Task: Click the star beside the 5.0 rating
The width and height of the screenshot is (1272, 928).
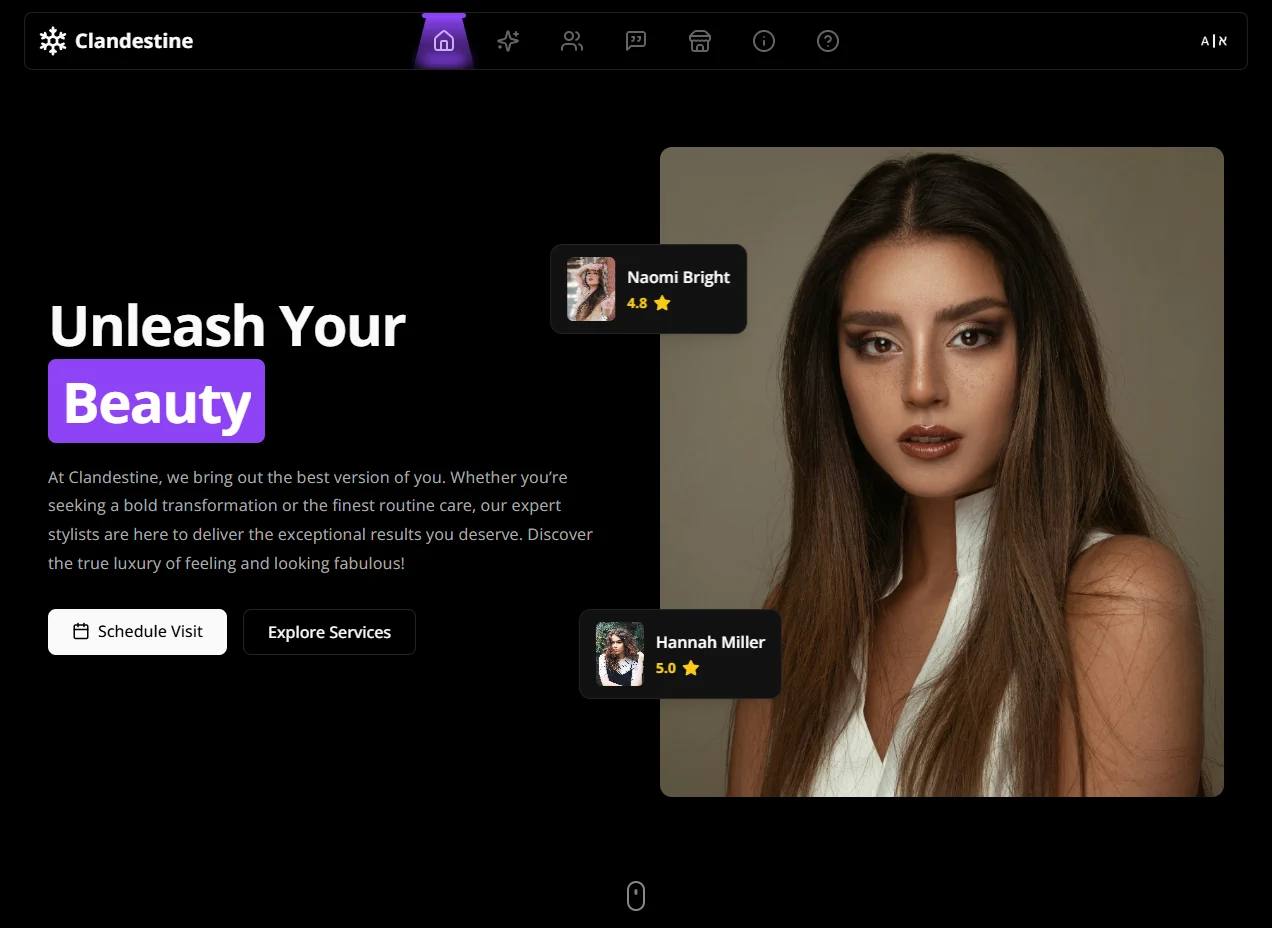Action: point(691,668)
